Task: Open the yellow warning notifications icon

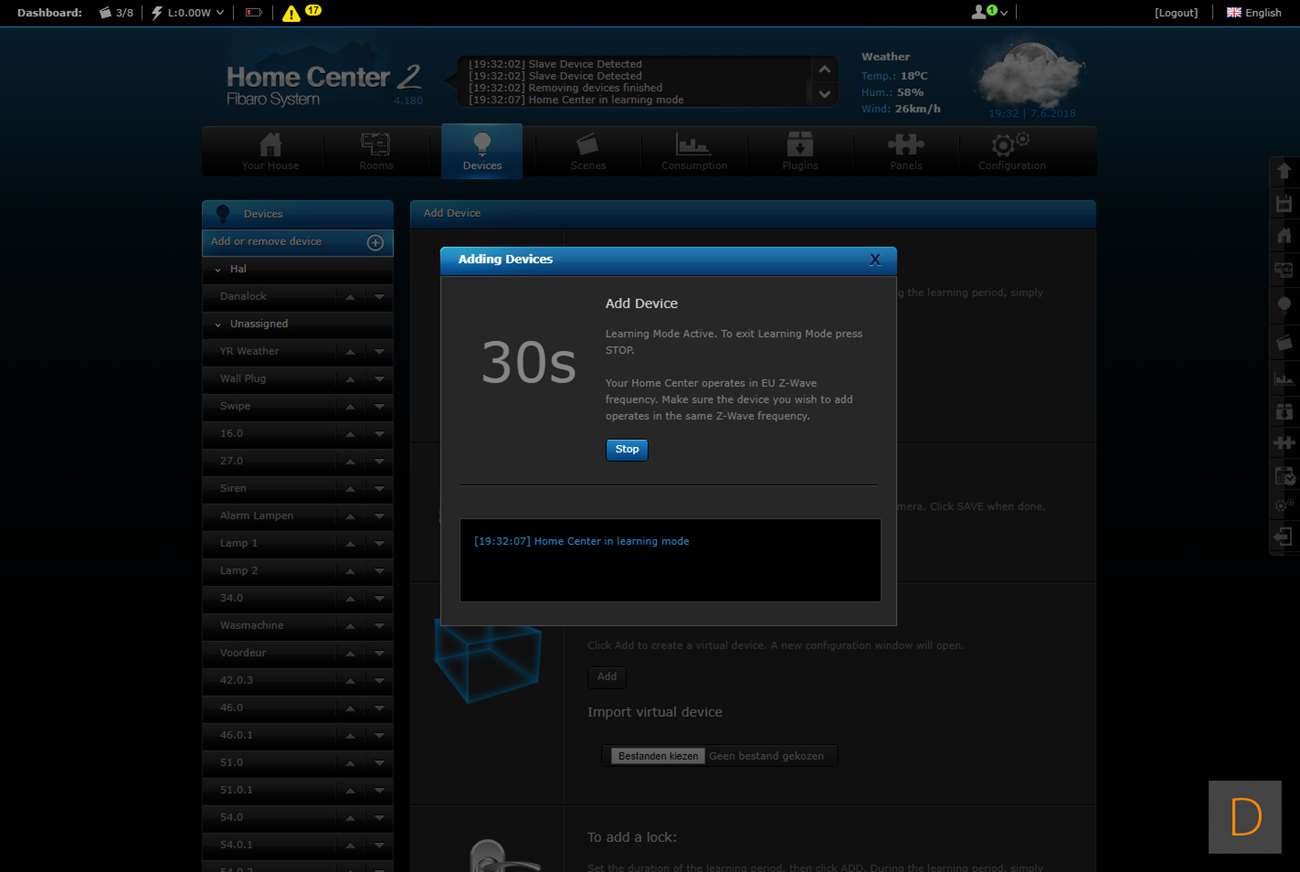Action: [291, 13]
